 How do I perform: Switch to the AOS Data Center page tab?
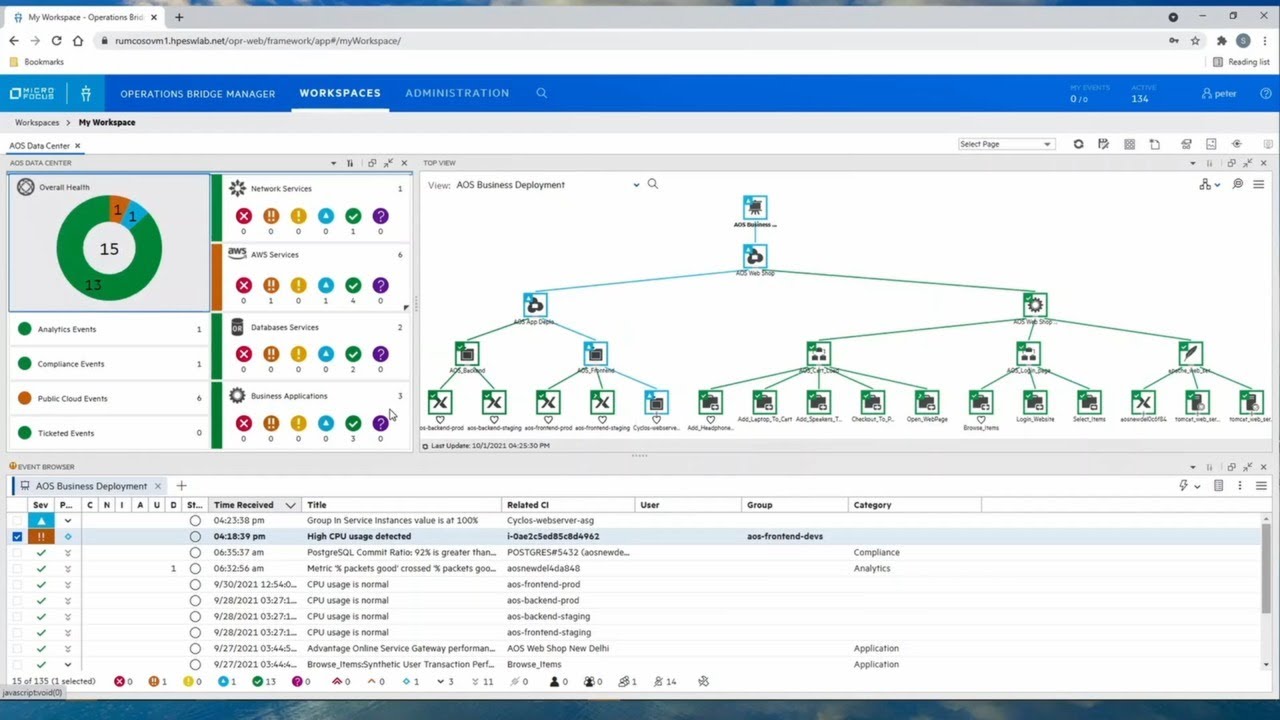tap(45, 146)
